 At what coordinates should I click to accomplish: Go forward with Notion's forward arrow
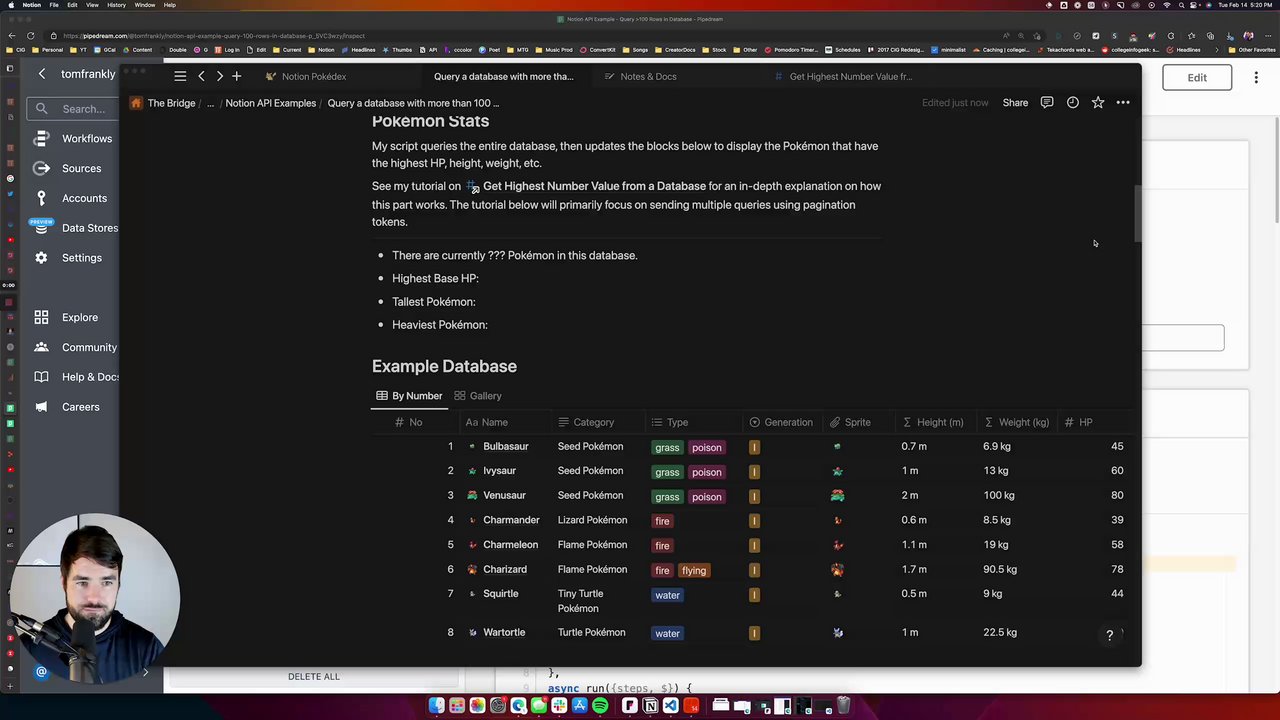click(219, 76)
